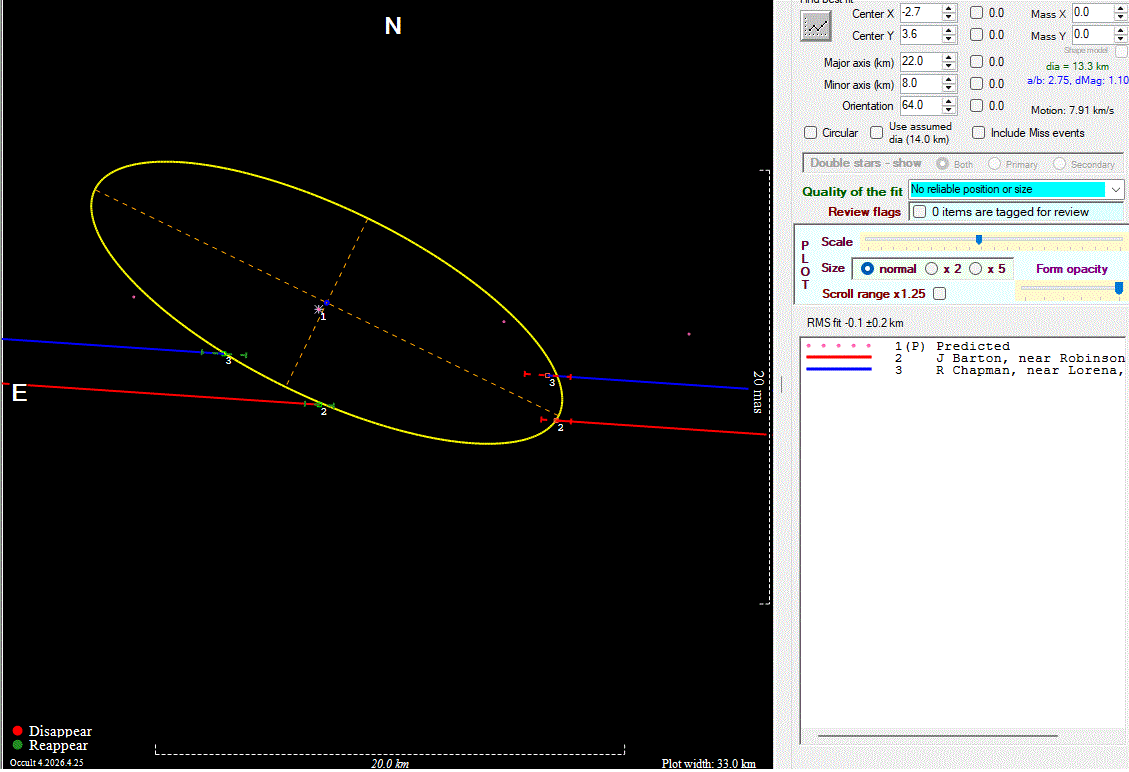Select the normal size radio button

point(868,269)
